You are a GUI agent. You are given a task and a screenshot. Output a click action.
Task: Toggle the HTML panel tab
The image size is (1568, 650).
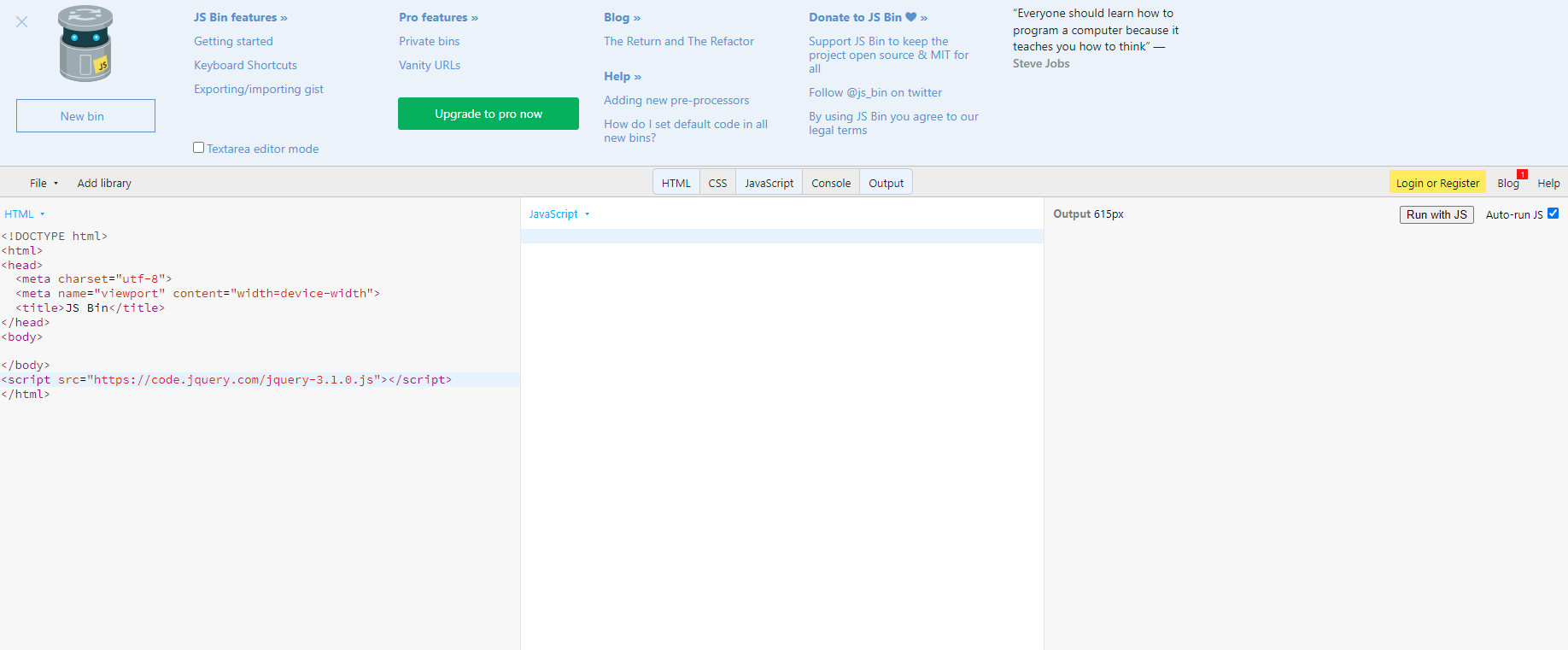tap(676, 183)
